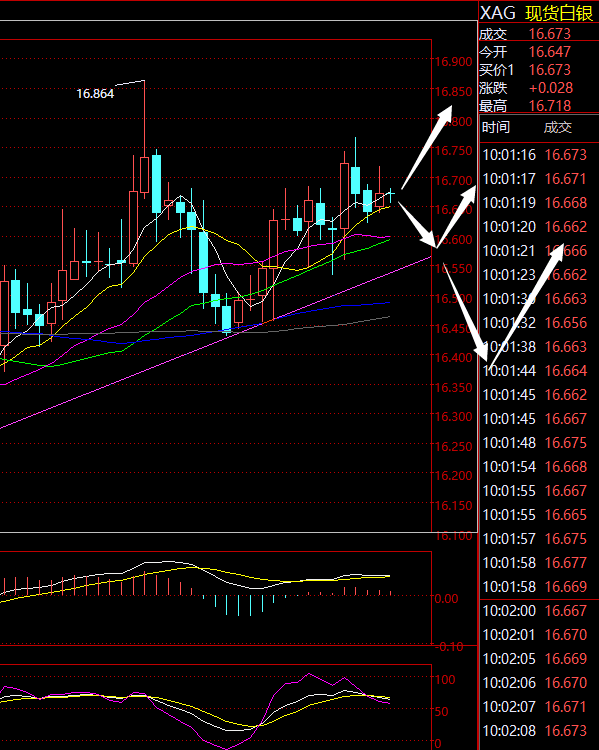Click the 10:02:01 trade at 16.670

539,635
